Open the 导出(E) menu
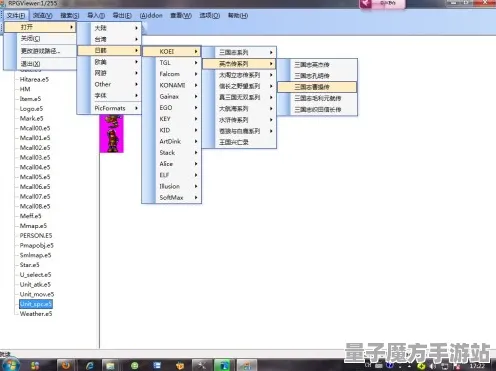 [x=122, y=16]
